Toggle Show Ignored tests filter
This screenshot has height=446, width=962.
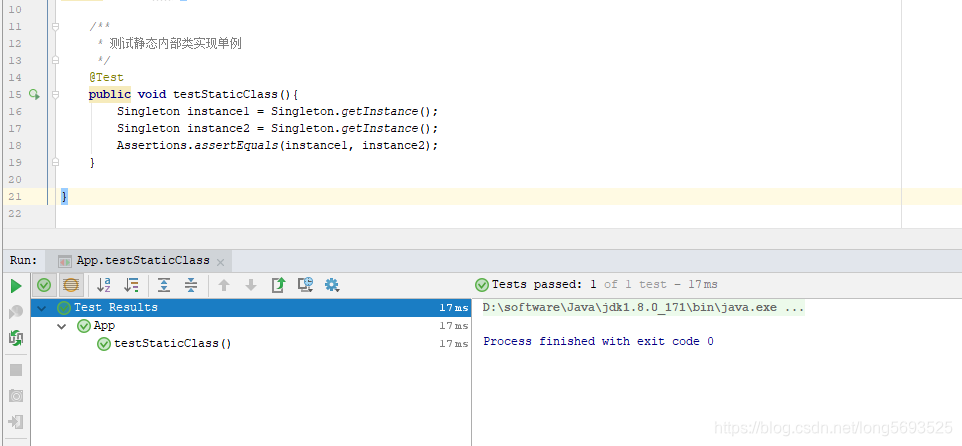pyautogui.click(x=71, y=285)
